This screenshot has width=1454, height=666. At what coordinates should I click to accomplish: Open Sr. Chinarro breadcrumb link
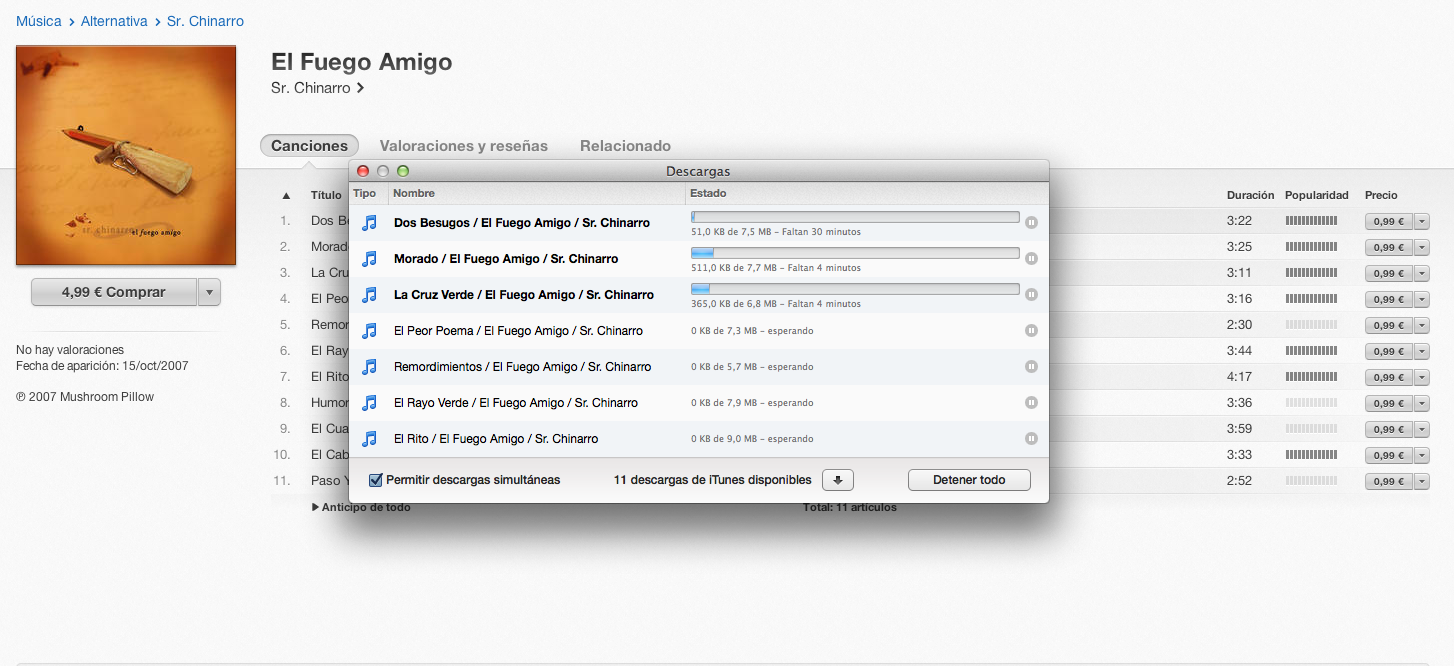click(205, 21)
